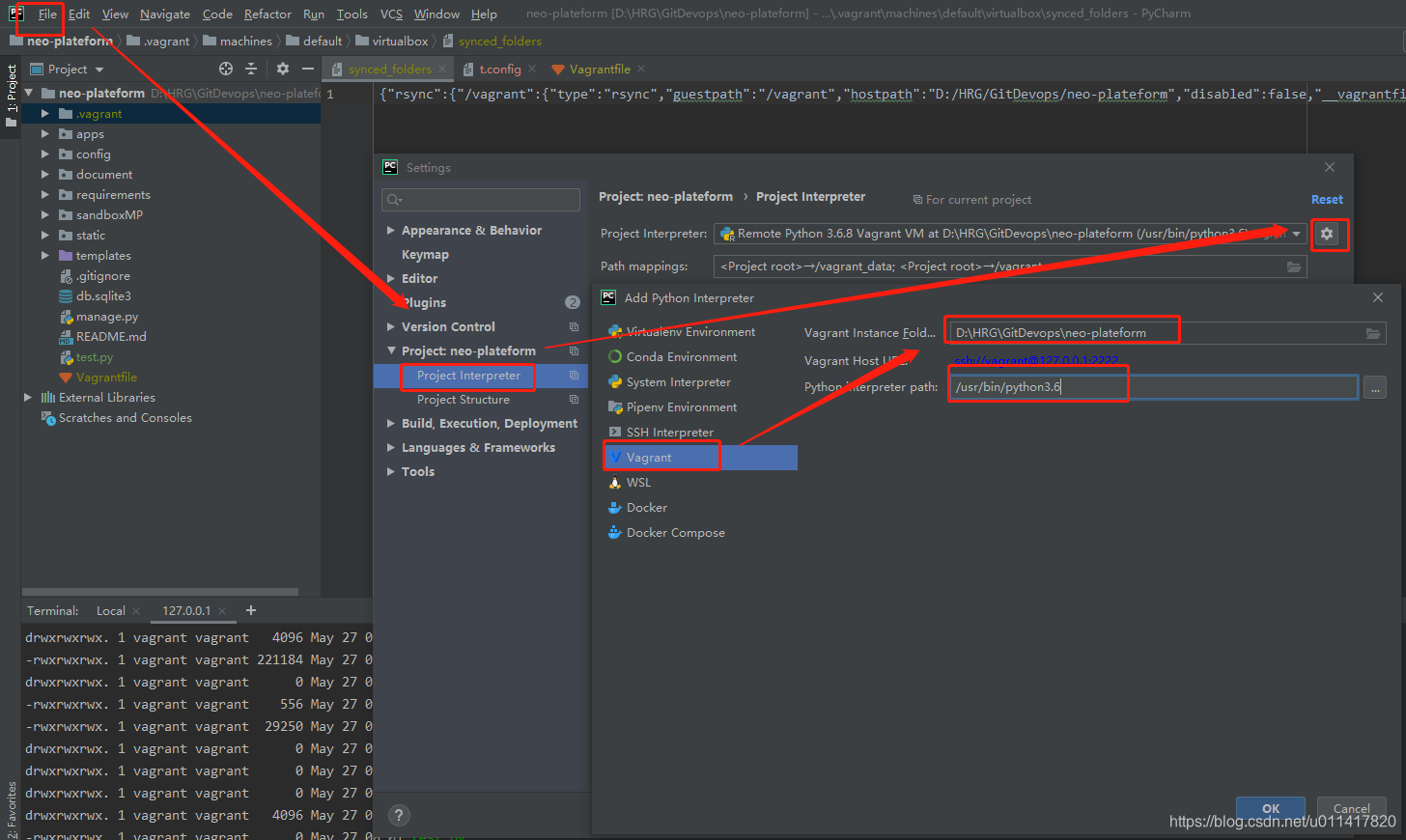Click the interpreter settings gear button
Viewport: 1406px width, 840px height.
[1327, 234]
